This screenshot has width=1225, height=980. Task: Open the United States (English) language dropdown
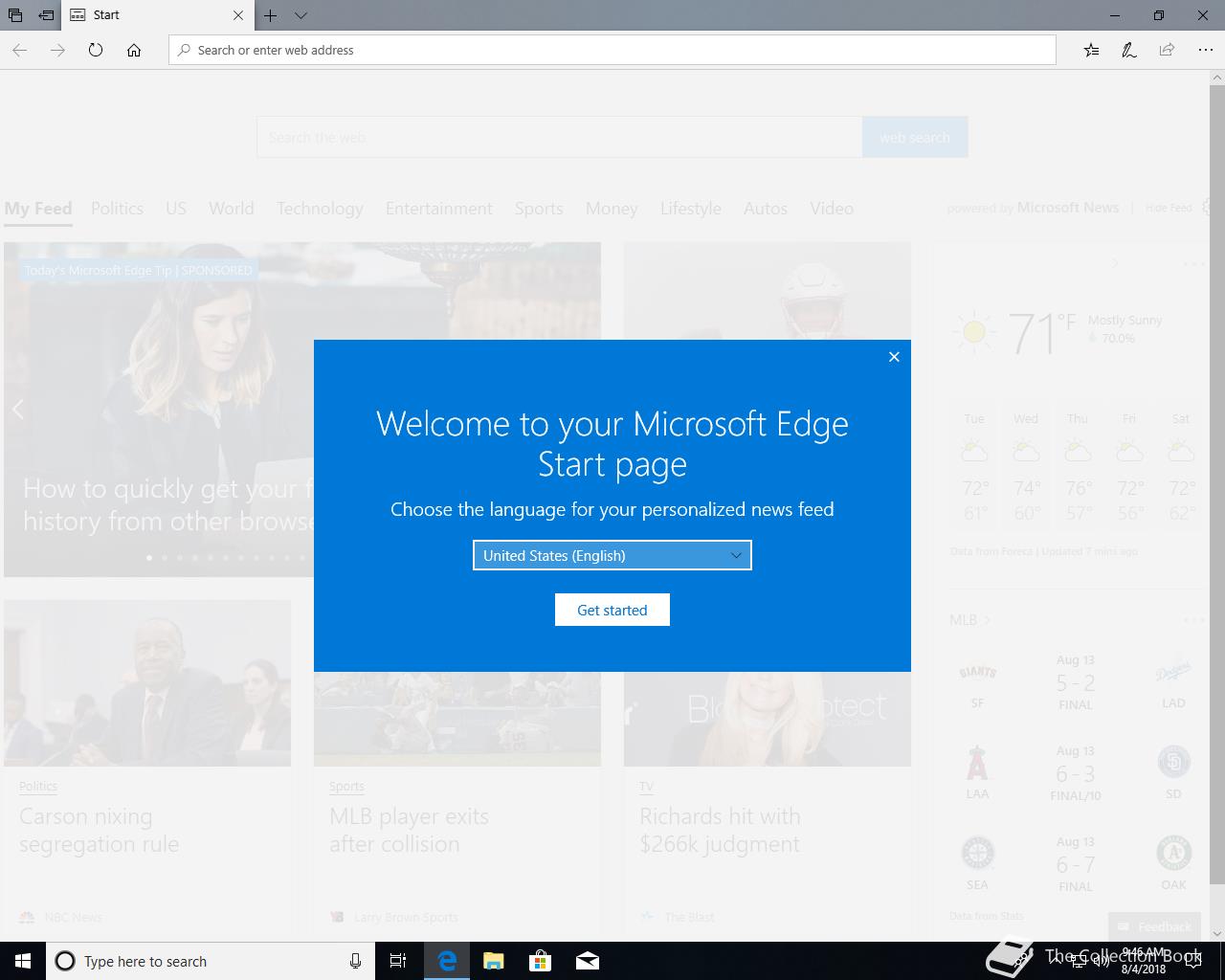(612, 555)
